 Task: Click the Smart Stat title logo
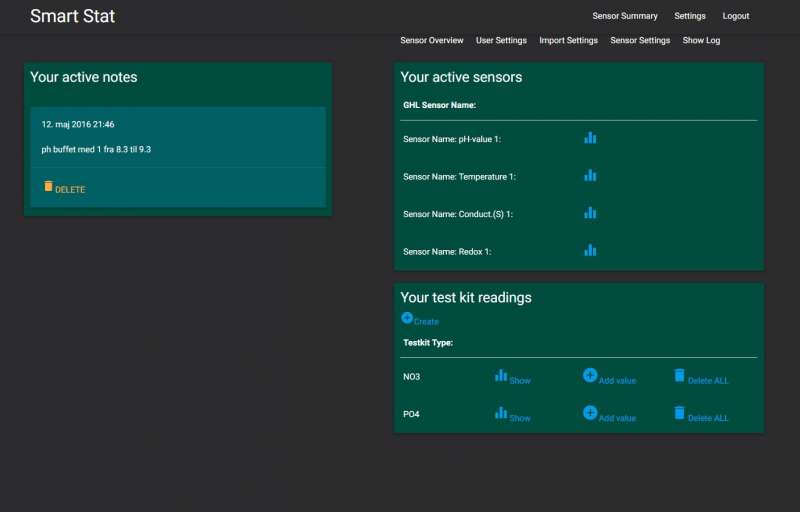click(72, 16)
